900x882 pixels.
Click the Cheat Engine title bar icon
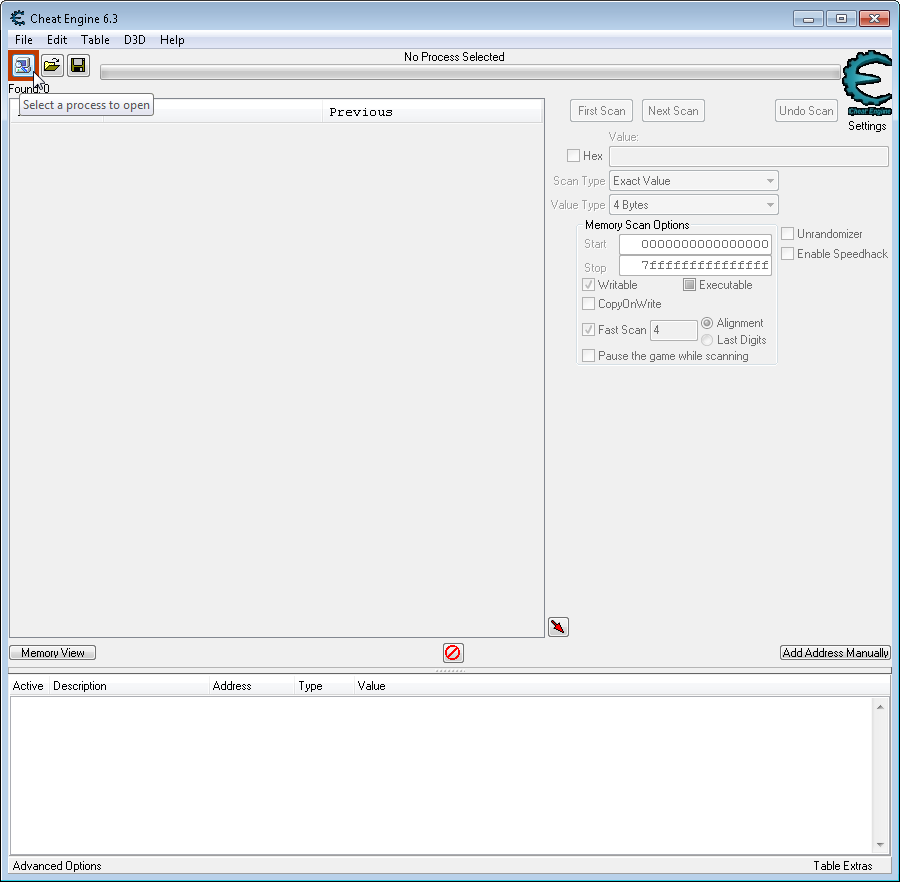point(18,18)
